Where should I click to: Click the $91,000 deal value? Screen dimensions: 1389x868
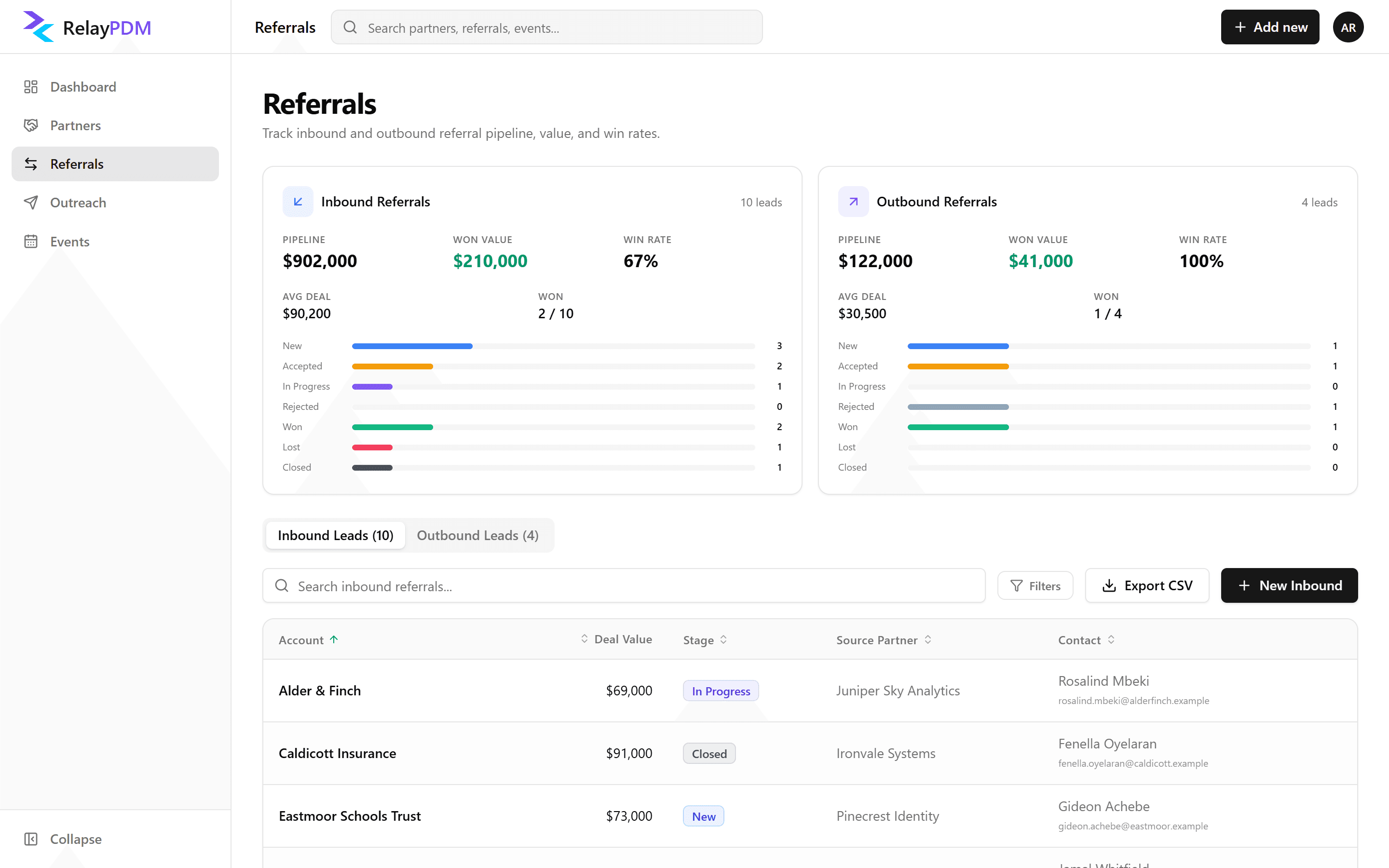pyautogui.click(x=629, y=753)
